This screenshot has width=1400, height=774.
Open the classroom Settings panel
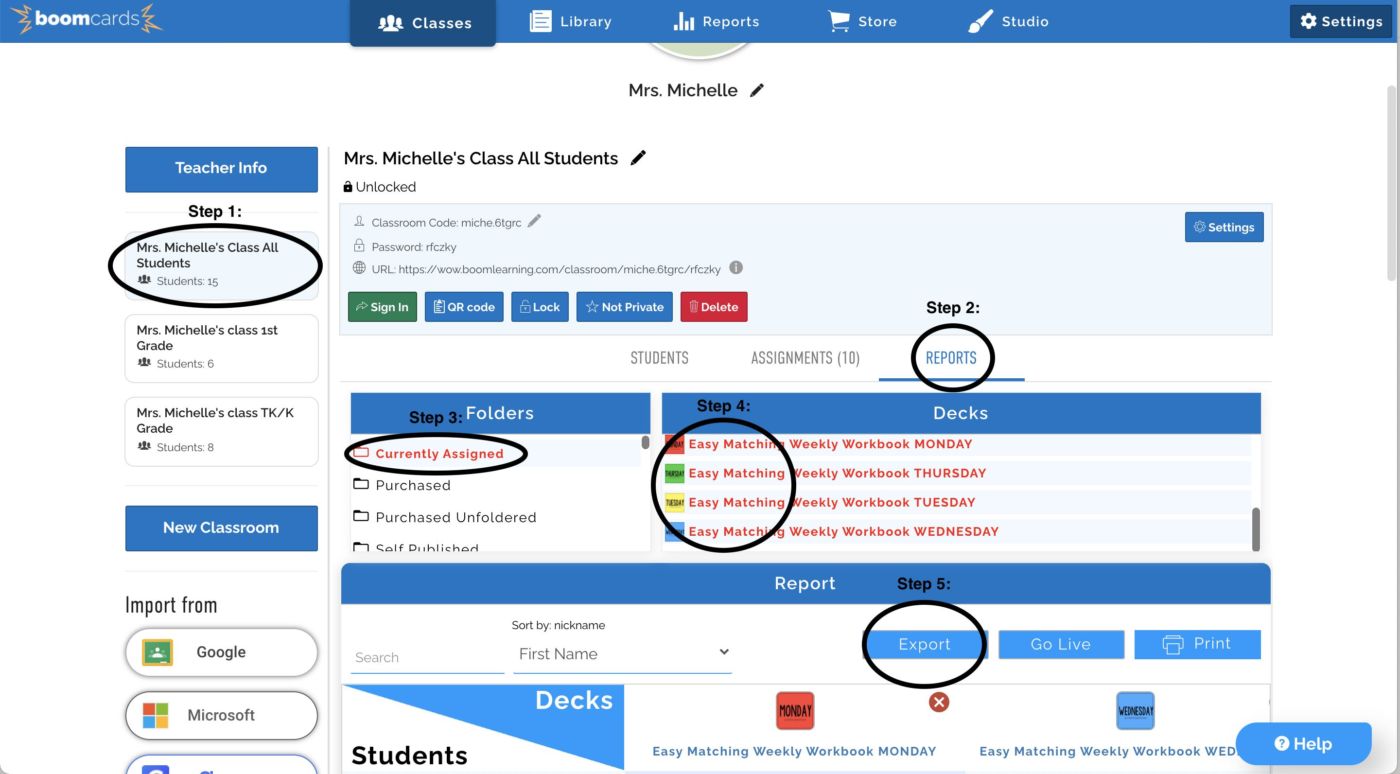(x=1224, y=227)
